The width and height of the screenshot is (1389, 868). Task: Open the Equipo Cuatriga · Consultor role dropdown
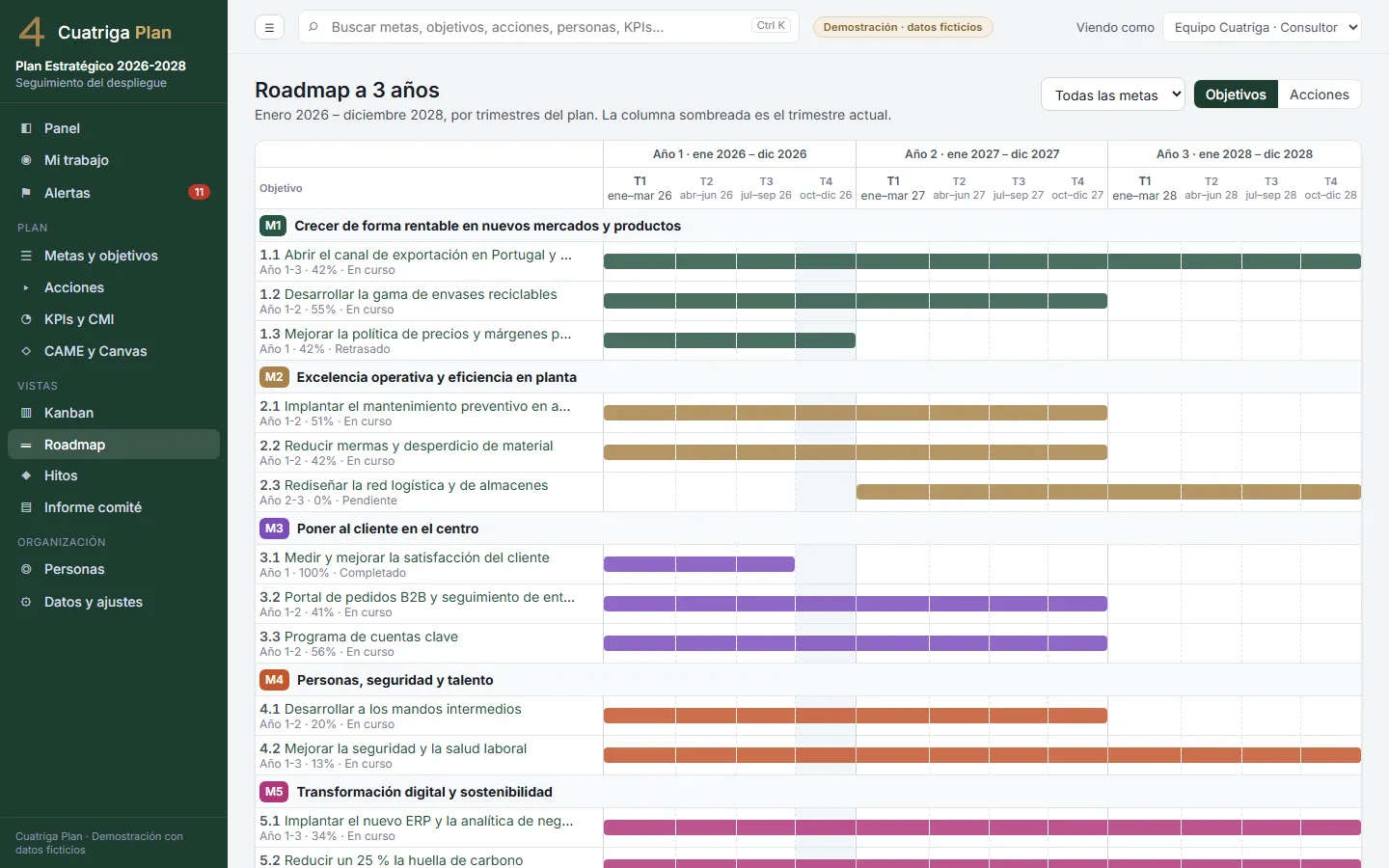1262,27
